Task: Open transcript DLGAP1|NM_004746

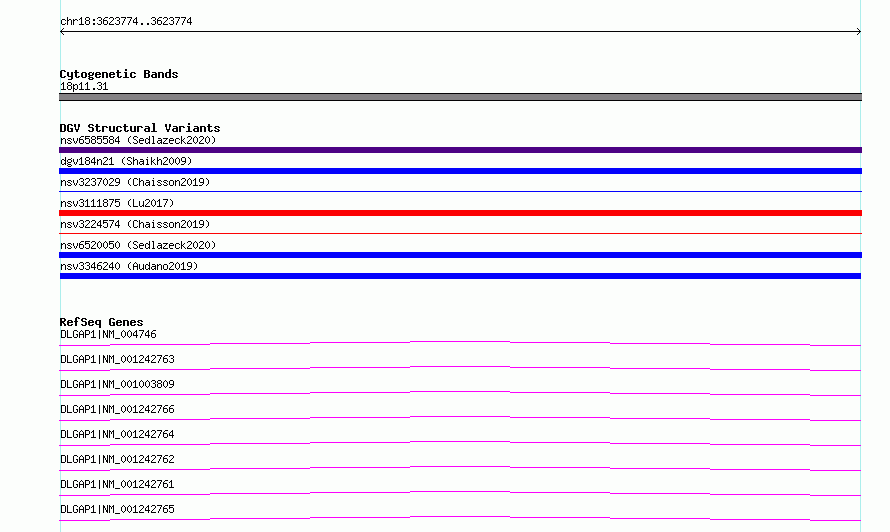Action: point(108,334)
